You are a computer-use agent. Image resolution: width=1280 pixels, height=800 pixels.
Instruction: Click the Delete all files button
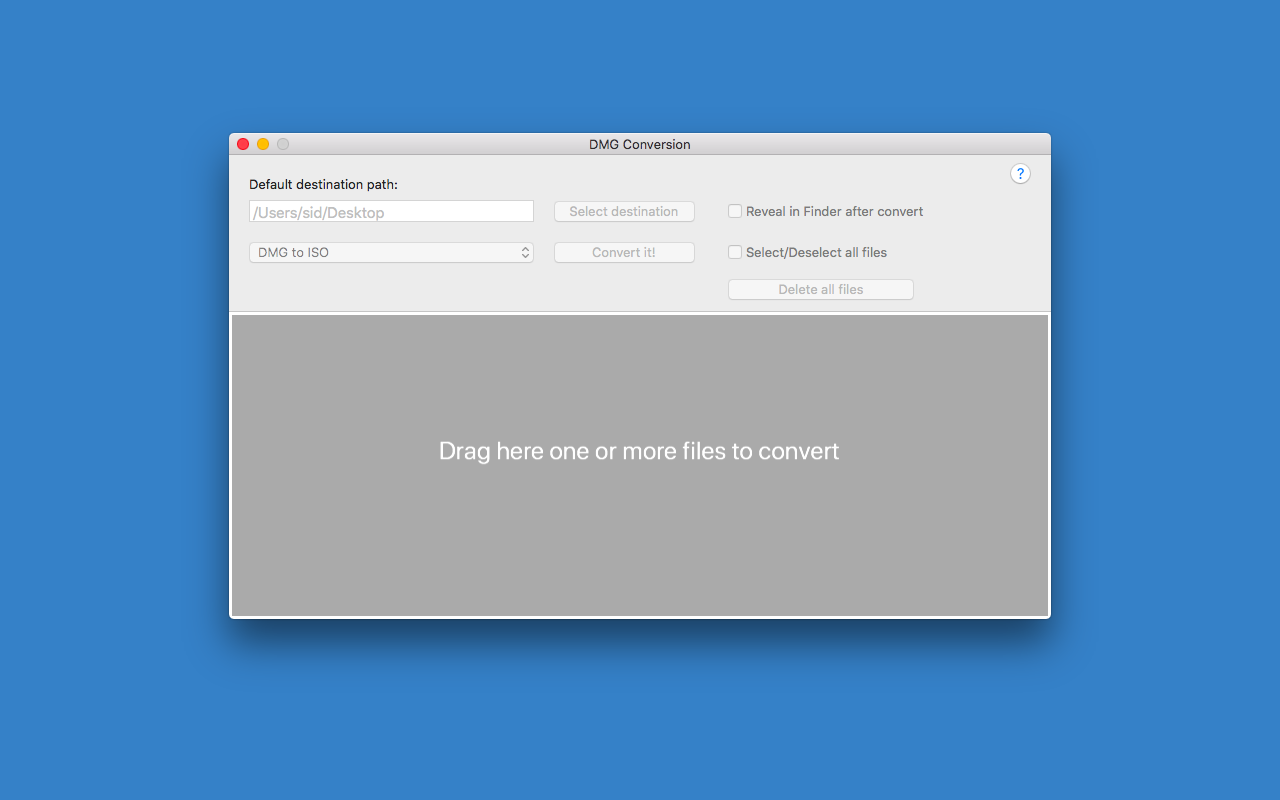pos(821,290)
